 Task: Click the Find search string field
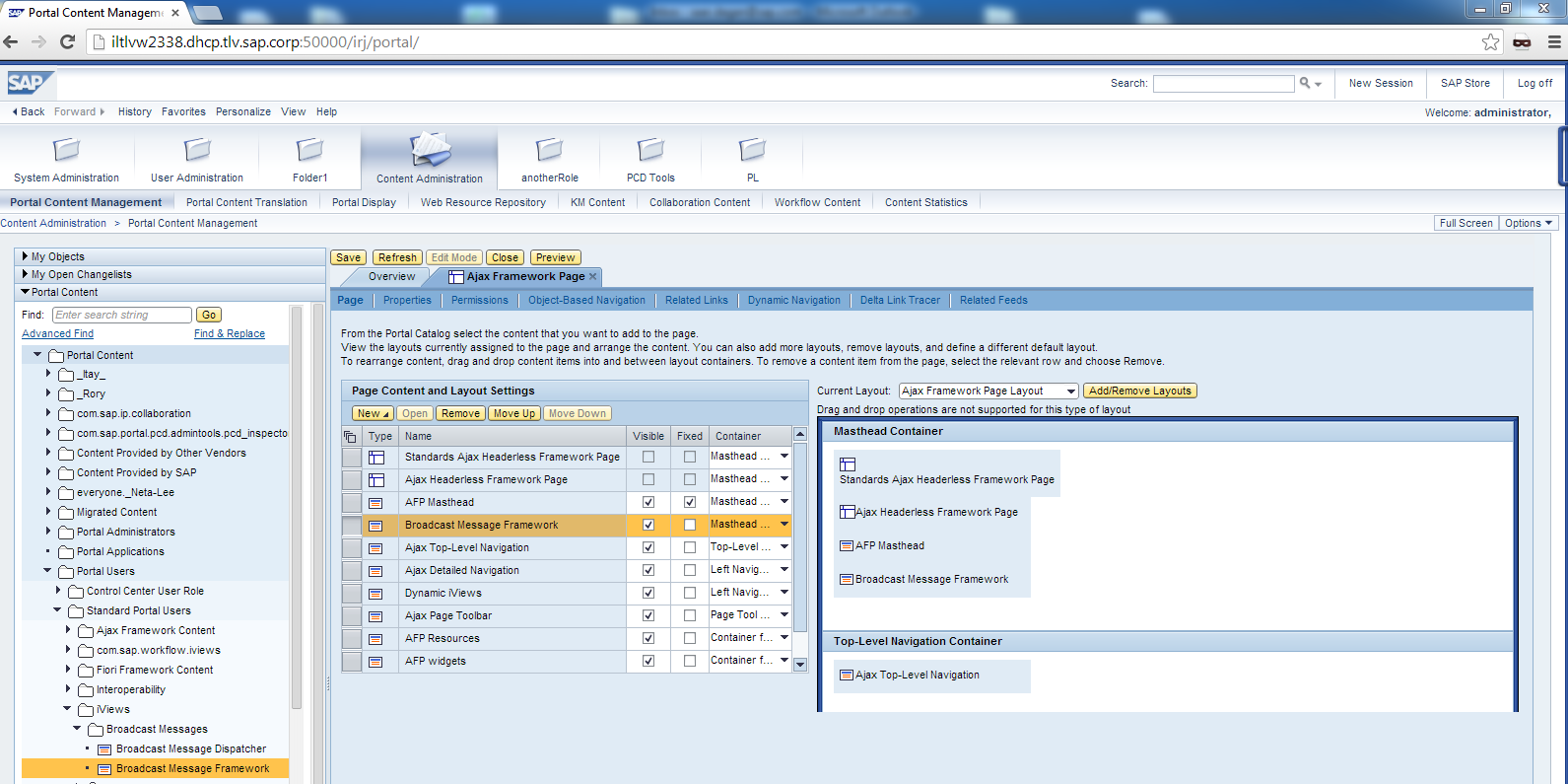tap(121, 315)
